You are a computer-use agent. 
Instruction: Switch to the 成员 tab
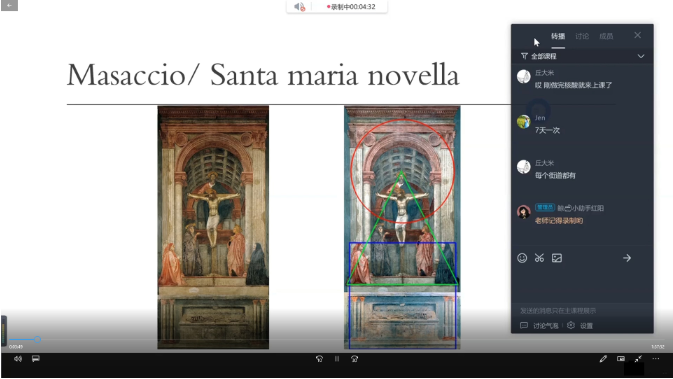click(606, 36)
